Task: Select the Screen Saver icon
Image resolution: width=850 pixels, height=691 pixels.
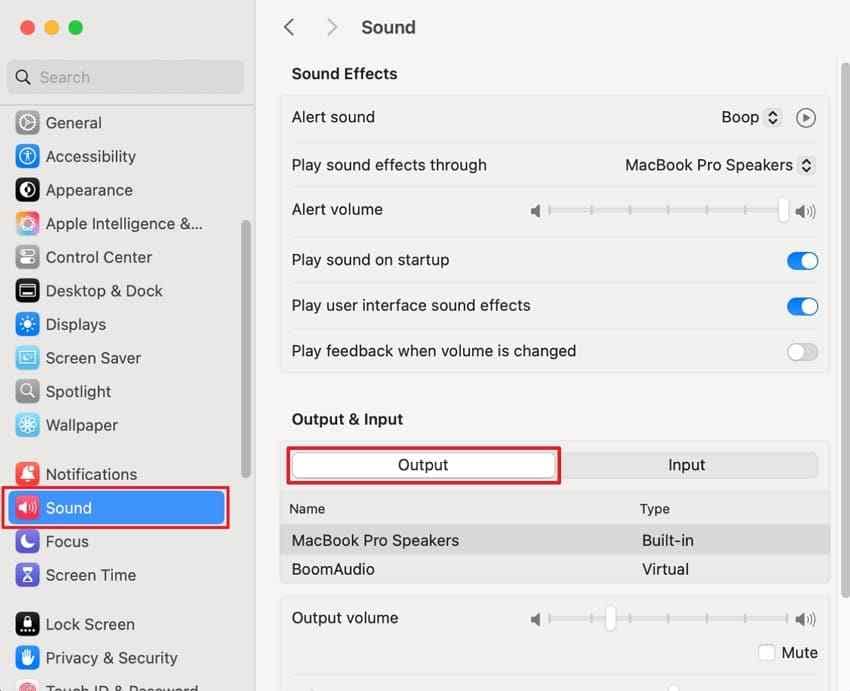Action: pyautogui.click(x=27, y=358)
